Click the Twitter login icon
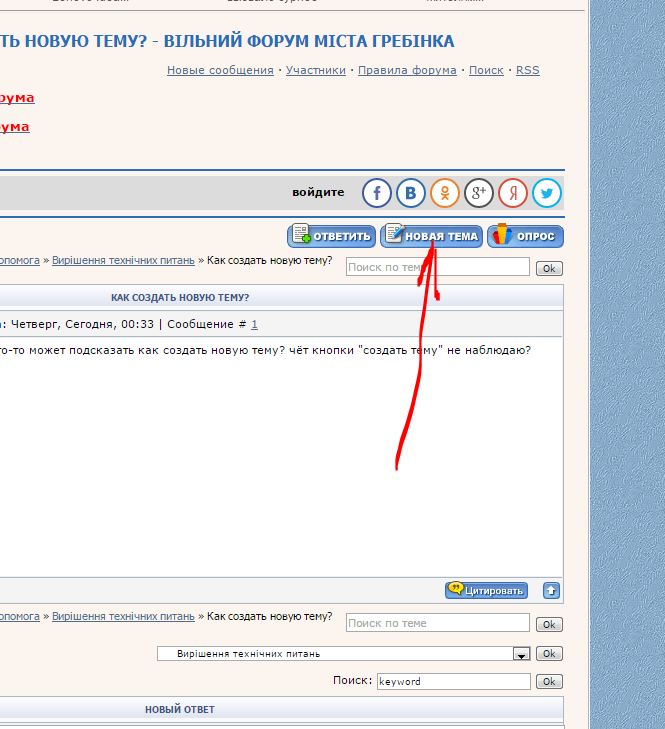Screen dimensions: 665x729 click(x=547, y=193)
